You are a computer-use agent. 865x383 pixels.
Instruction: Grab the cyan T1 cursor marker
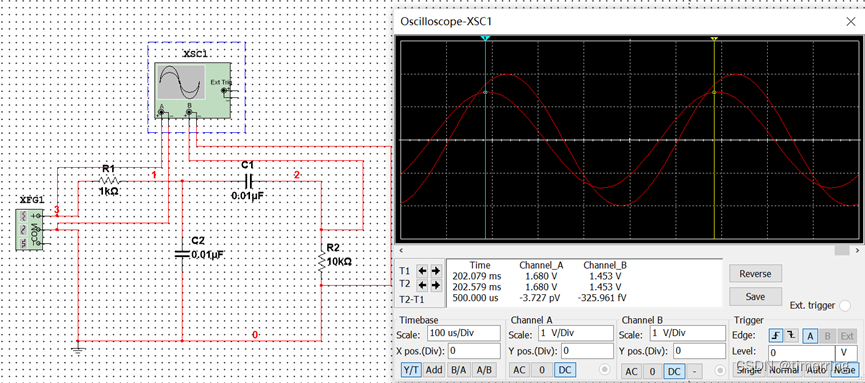coord(485,38)
